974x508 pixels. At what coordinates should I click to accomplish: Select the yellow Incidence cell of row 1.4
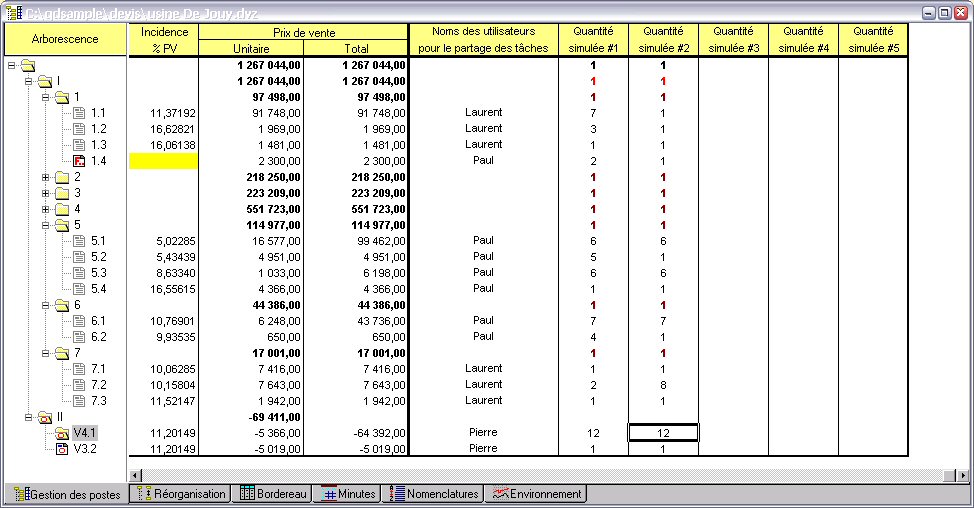(x=164, y=161)
